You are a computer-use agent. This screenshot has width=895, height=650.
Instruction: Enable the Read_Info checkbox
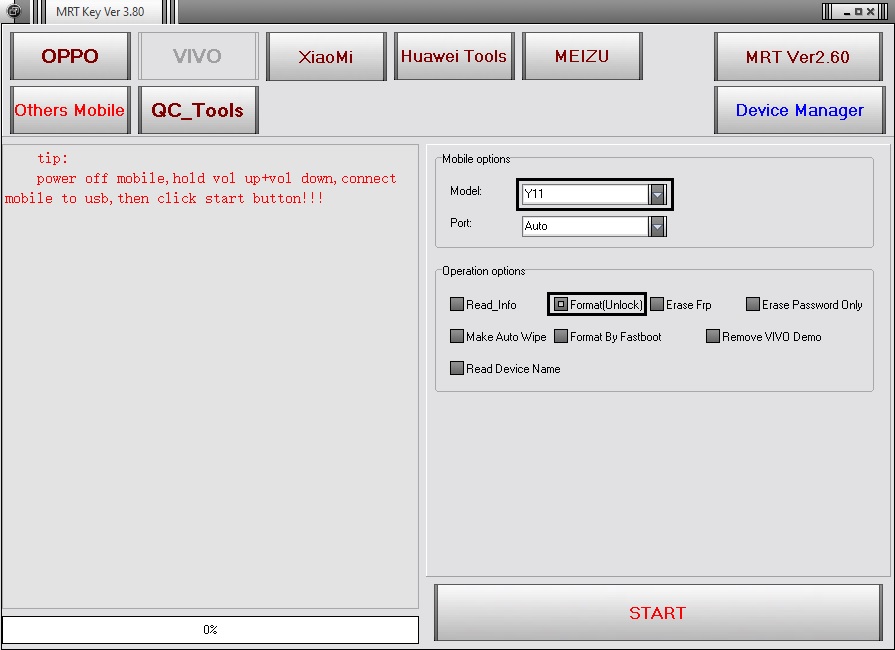pyautogui.click(x=457, y=304)
